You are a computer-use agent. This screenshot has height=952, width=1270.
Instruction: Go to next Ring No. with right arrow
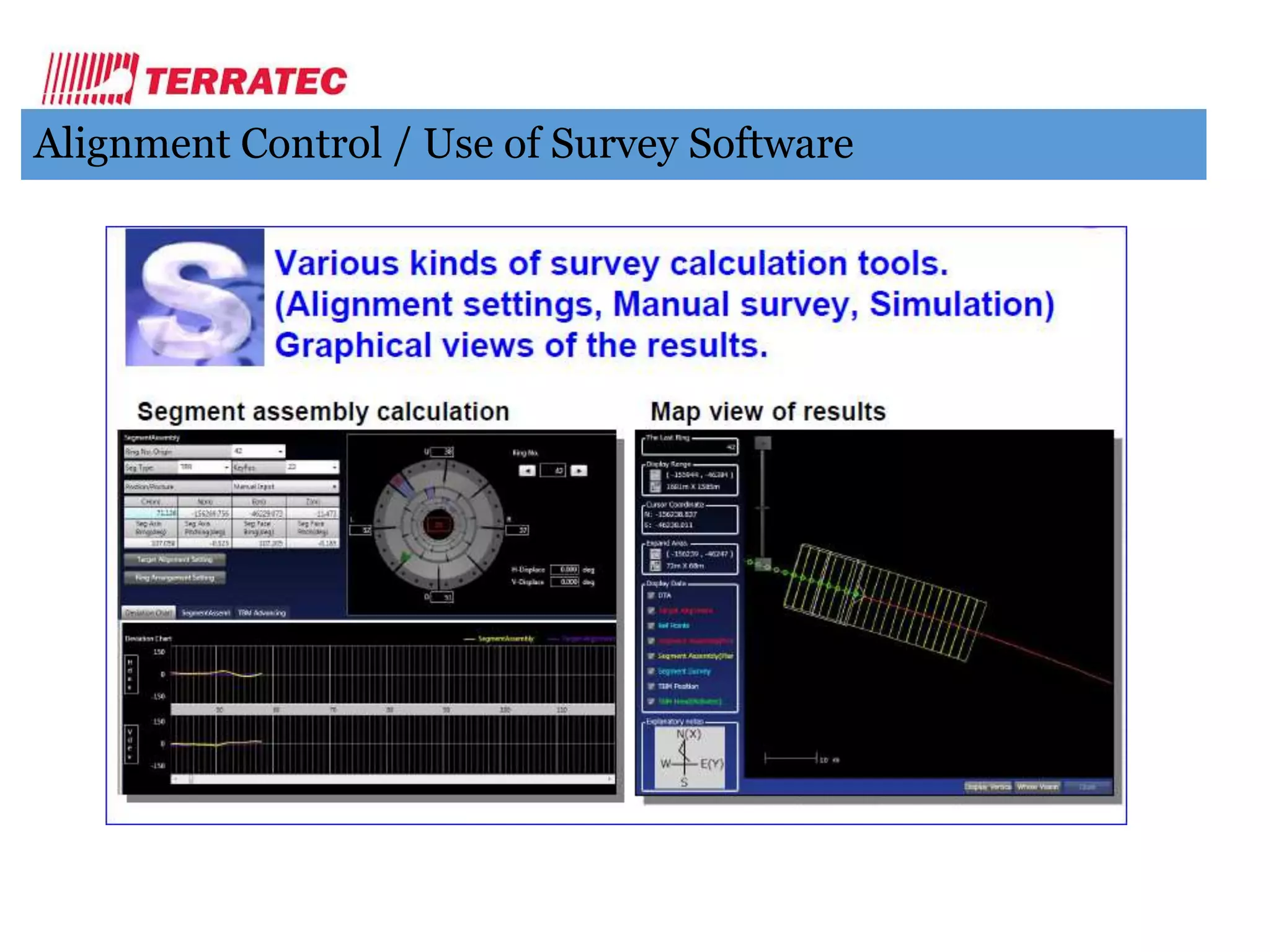pyautogui.click(x=579, y=471)
